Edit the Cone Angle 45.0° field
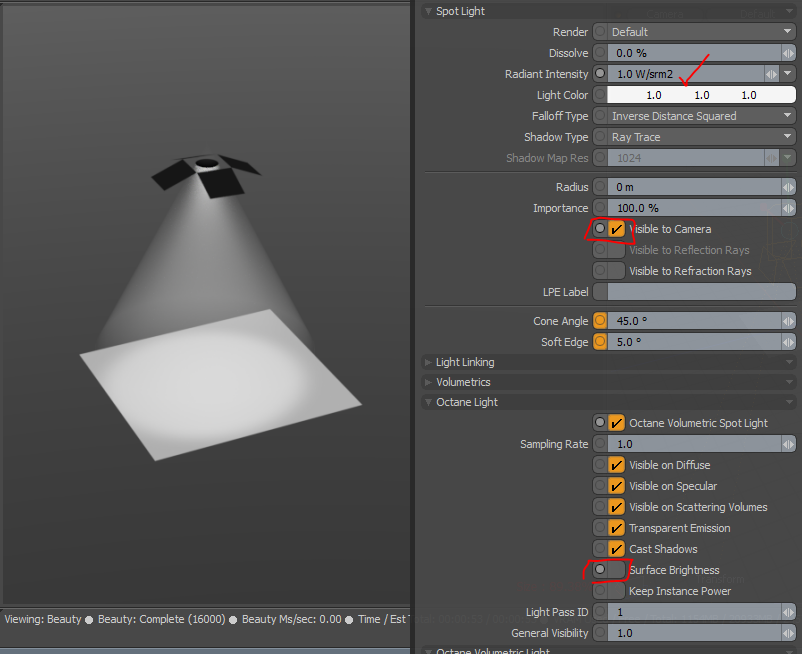This screenshot has height=654, width=802. click(x=694, y=321)
